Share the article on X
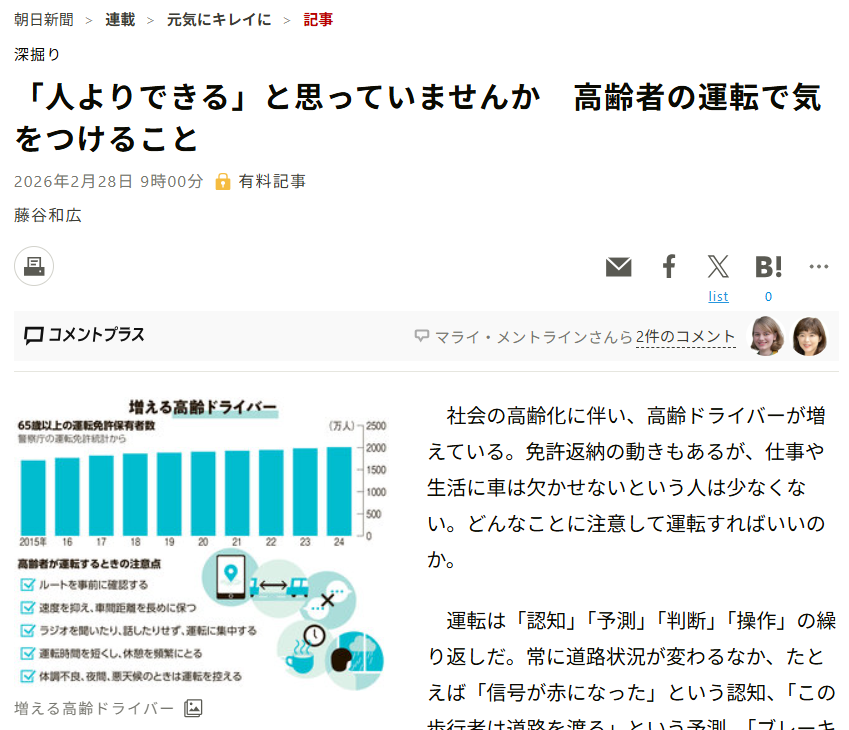Screen dimensions: 849x730 click(x=718, y=266)
